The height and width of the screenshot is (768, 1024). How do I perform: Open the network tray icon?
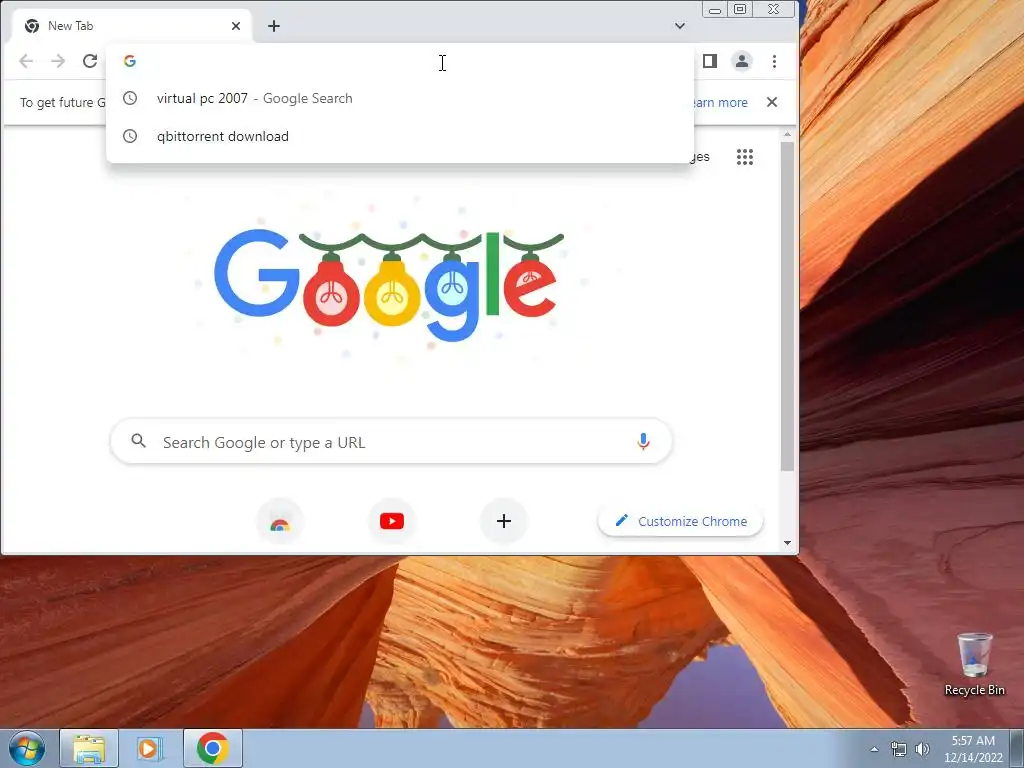tap(899, 749)
